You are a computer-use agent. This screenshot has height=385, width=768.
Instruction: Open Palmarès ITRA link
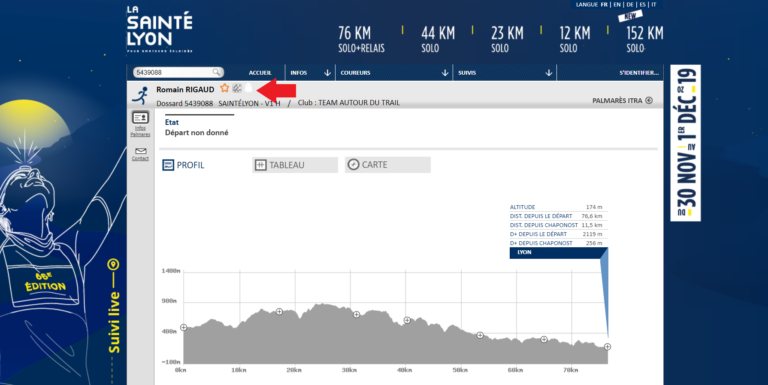(x=622, y=100)
